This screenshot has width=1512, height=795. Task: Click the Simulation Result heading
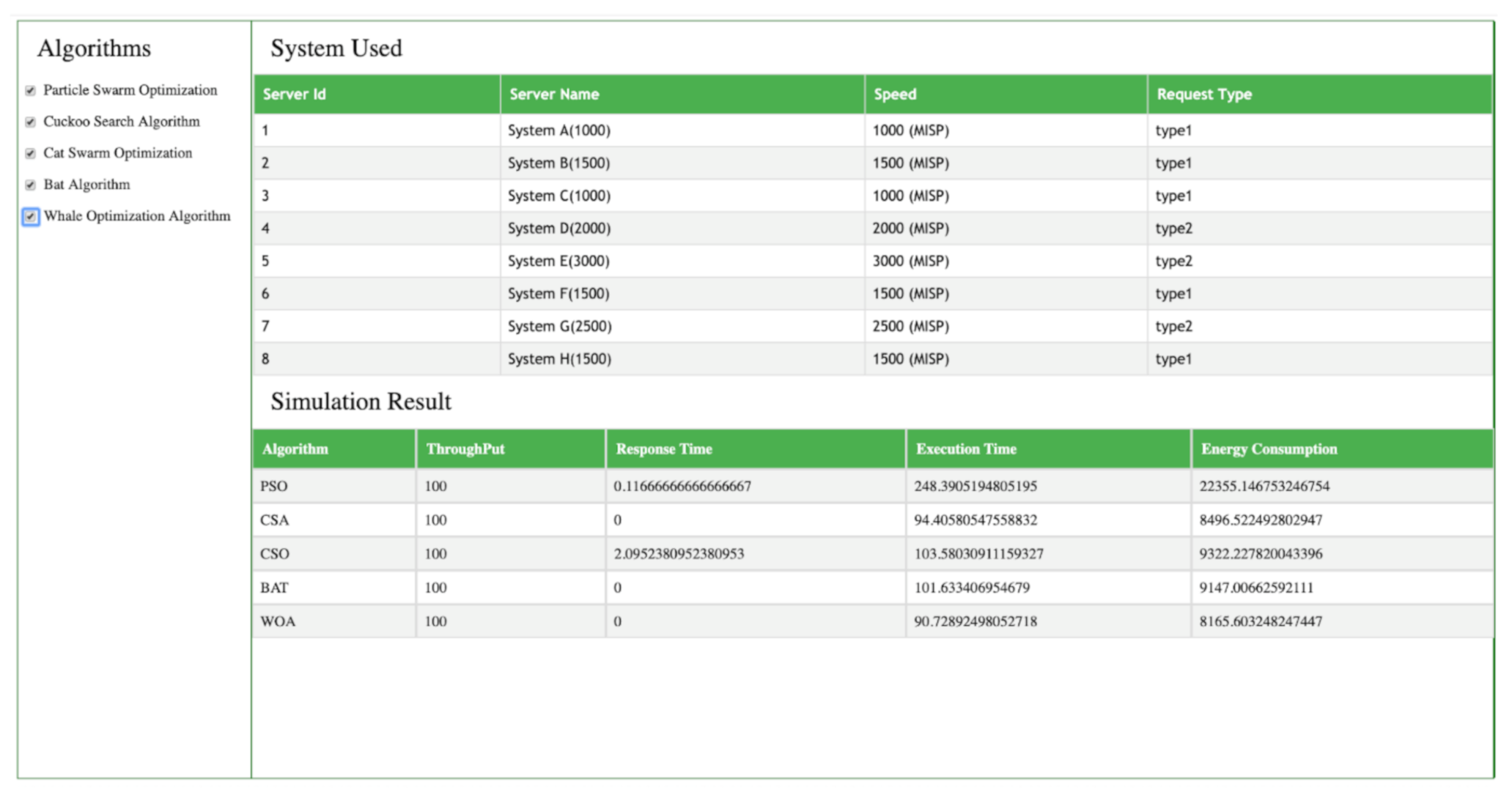coord(361,402)
